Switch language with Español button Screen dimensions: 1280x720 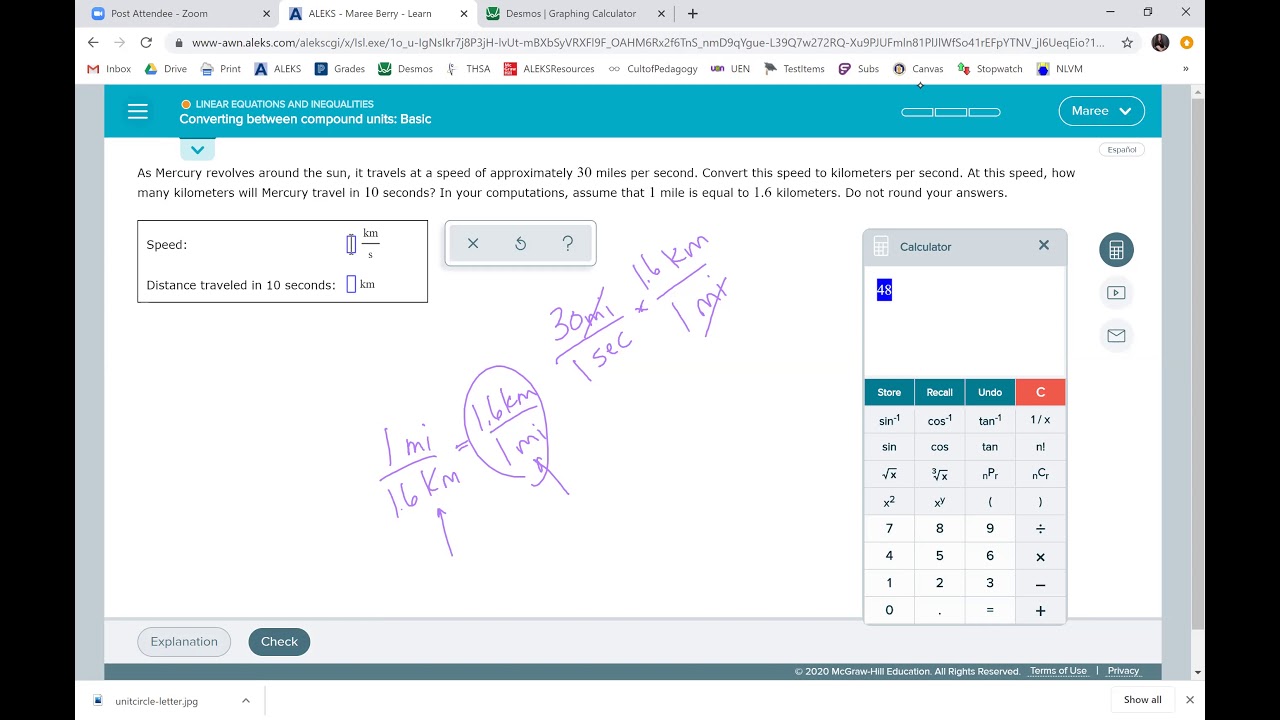1122,150
